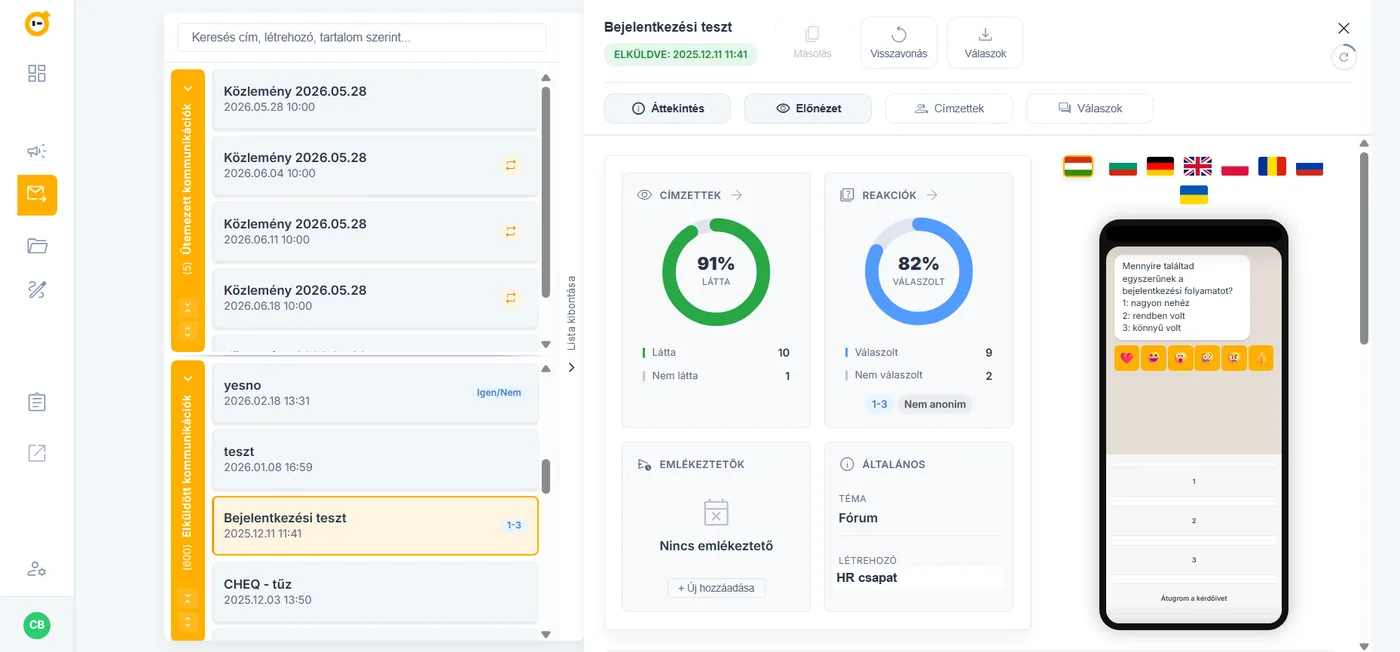Select the Russian flag language
1400x652 pixels.
(x=1310, y=166)
